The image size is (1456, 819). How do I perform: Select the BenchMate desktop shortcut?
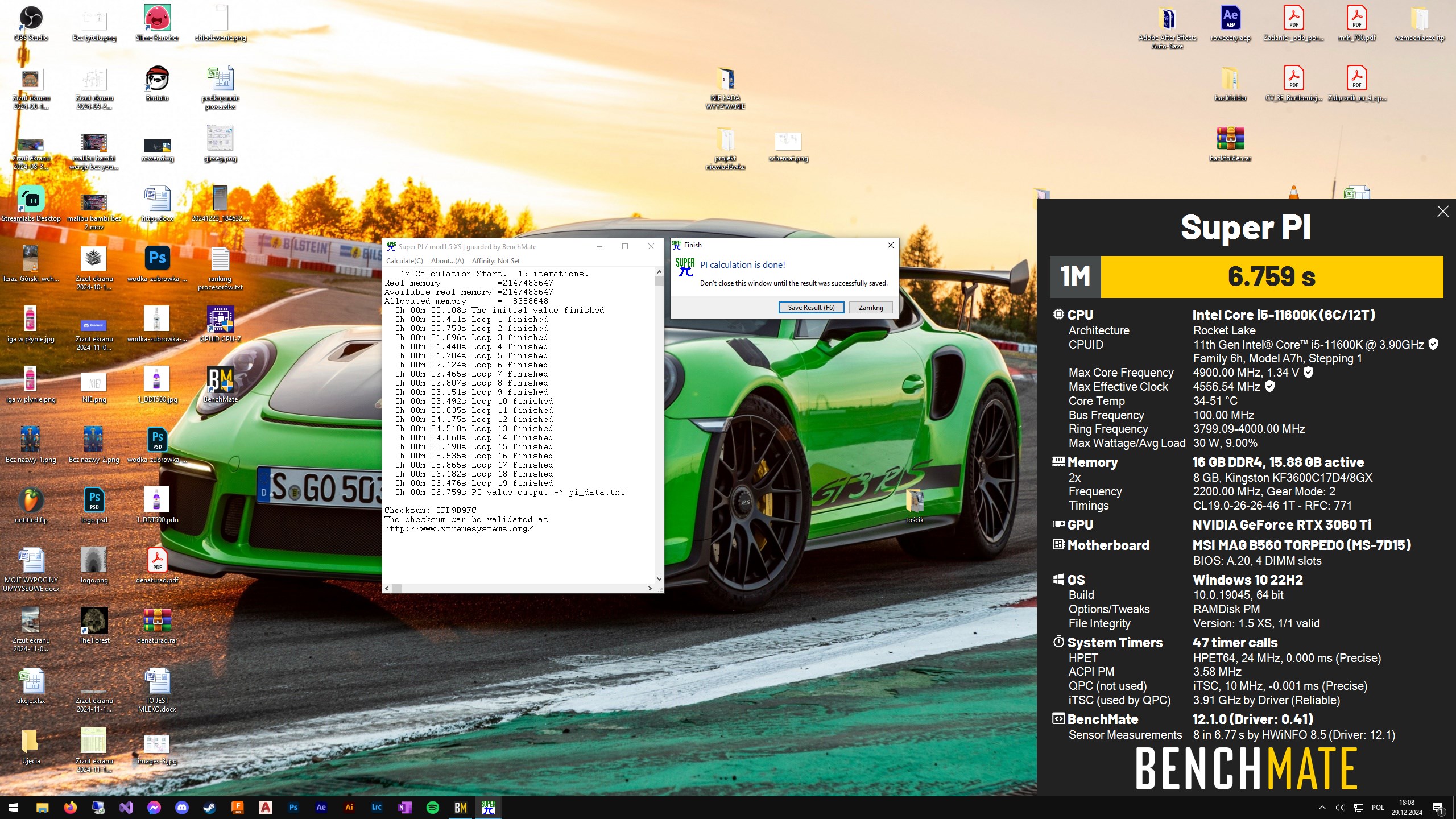coord(221,384)
